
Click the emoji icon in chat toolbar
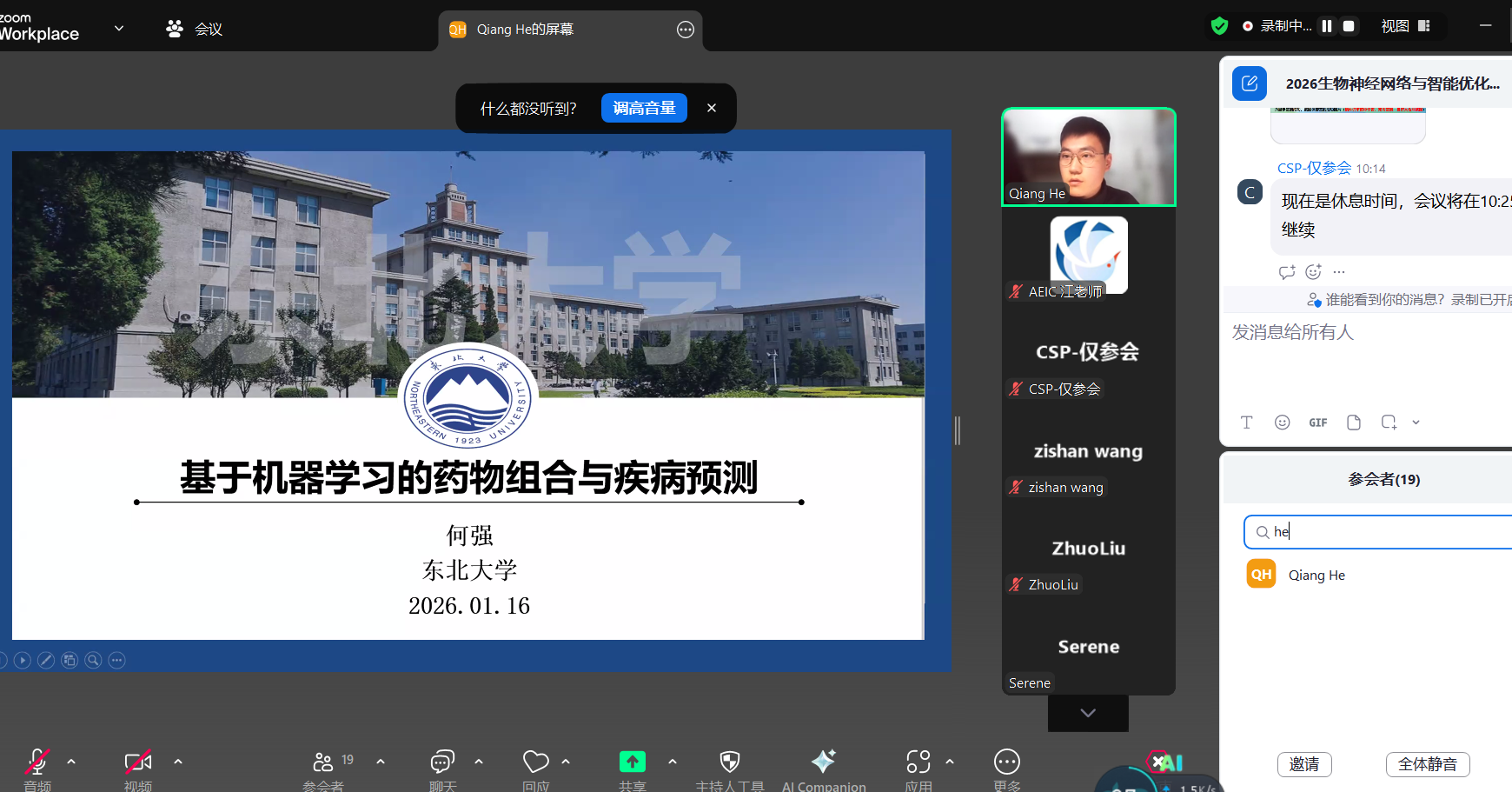click(x=1282, y=423)
